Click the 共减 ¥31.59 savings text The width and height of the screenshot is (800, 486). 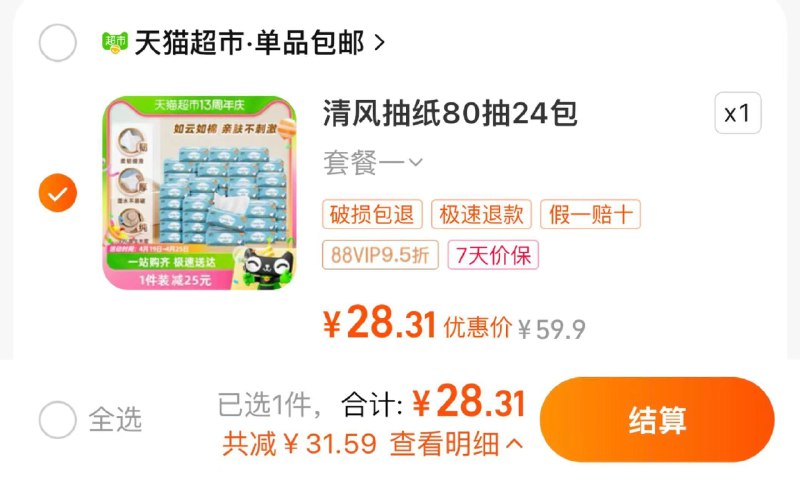point(299,444)
